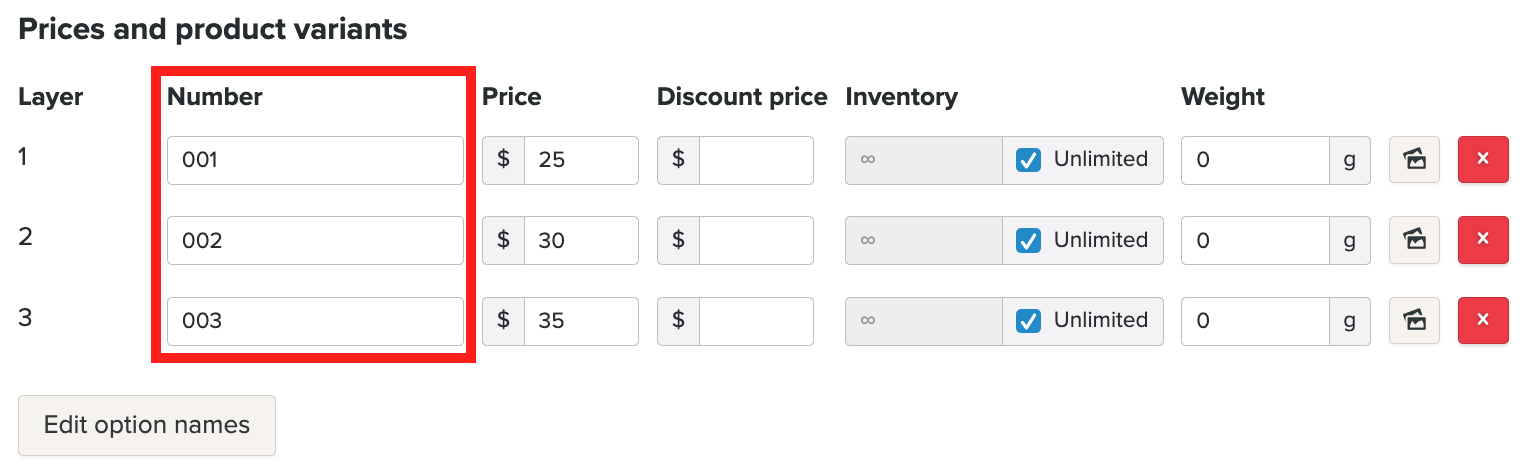Click the Edit option names button
The height and width of the screenshot is (472, 1530).
click(146, 425)
